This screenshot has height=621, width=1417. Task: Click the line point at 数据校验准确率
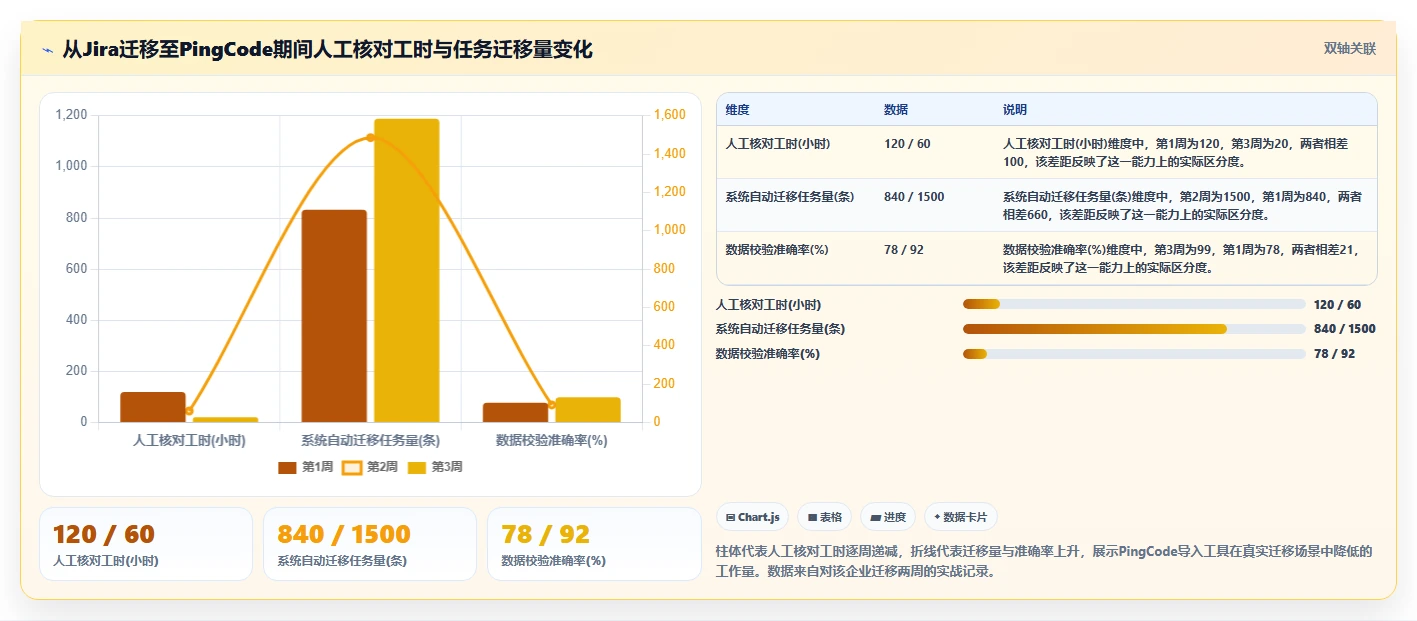552,405
